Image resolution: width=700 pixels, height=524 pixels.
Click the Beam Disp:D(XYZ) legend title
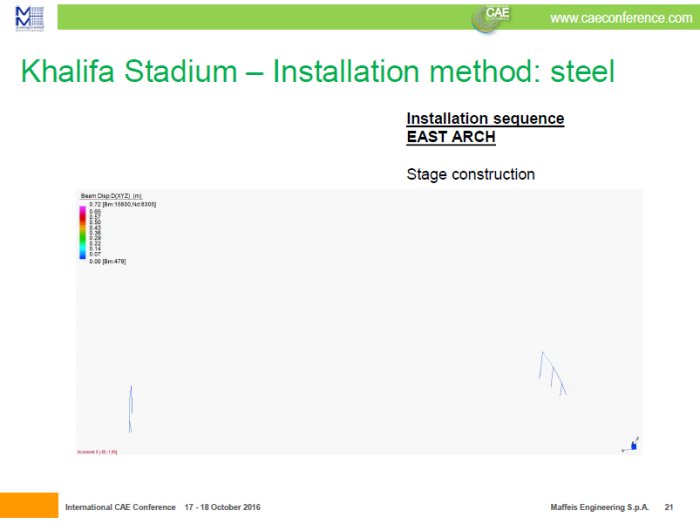pos(110,196)
